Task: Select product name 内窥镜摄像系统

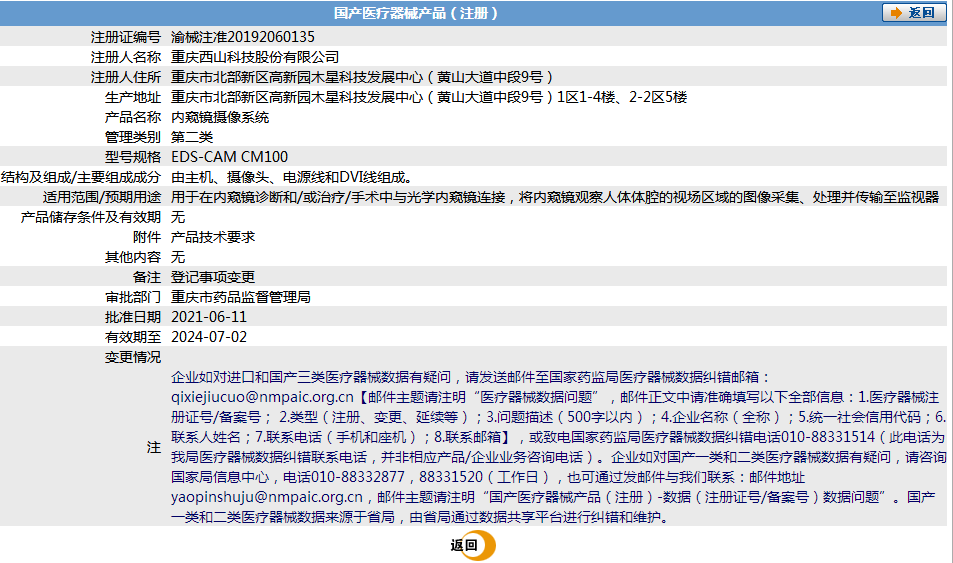Action: click(x=220, y=117)
